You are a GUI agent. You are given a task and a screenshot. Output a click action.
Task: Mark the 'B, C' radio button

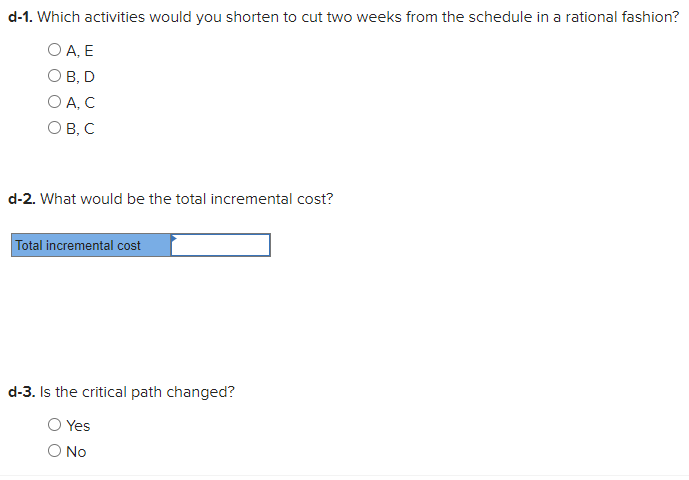[x=54, y=128]
